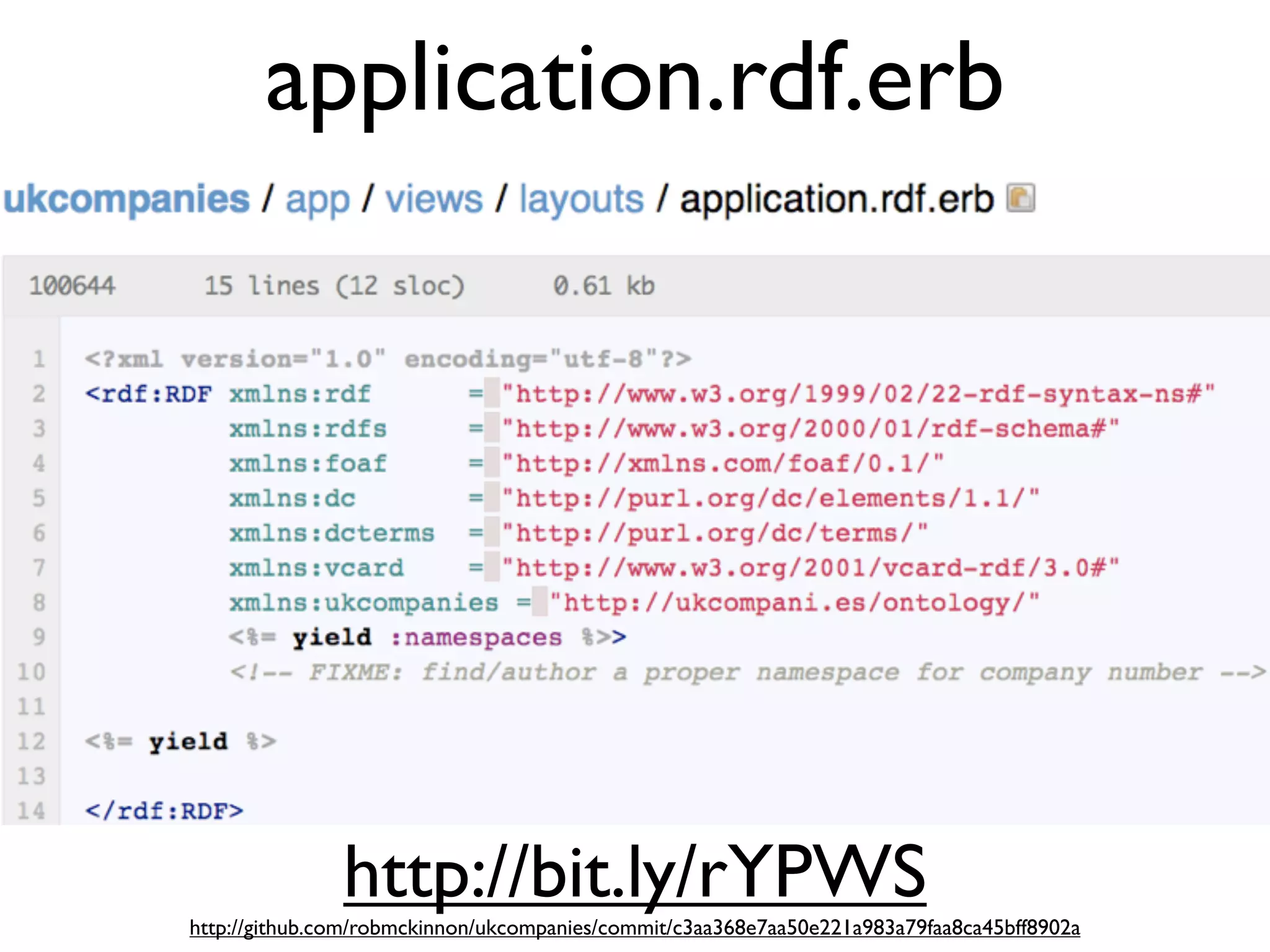Open the full github.com commit URL

click(634, 928)
